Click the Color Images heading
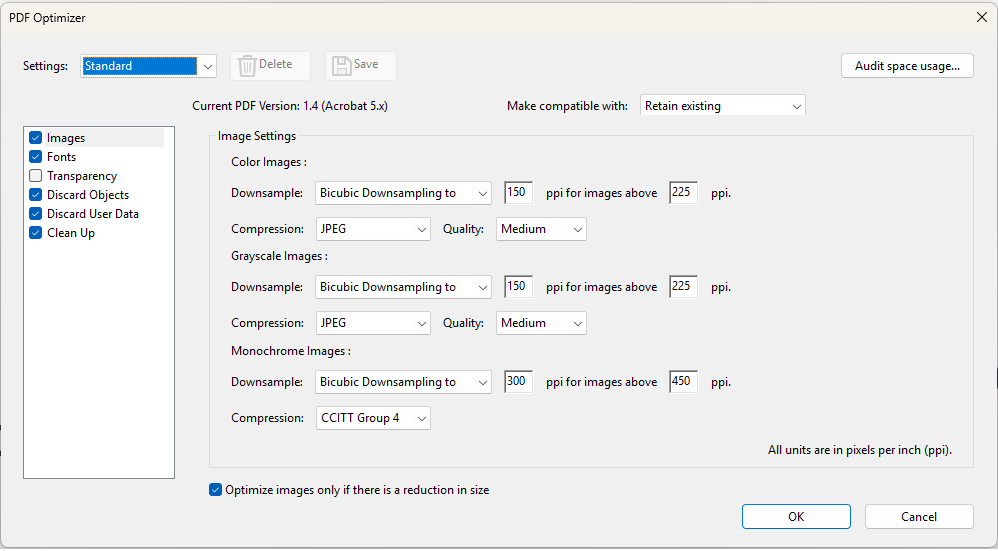 coord(269,162)
